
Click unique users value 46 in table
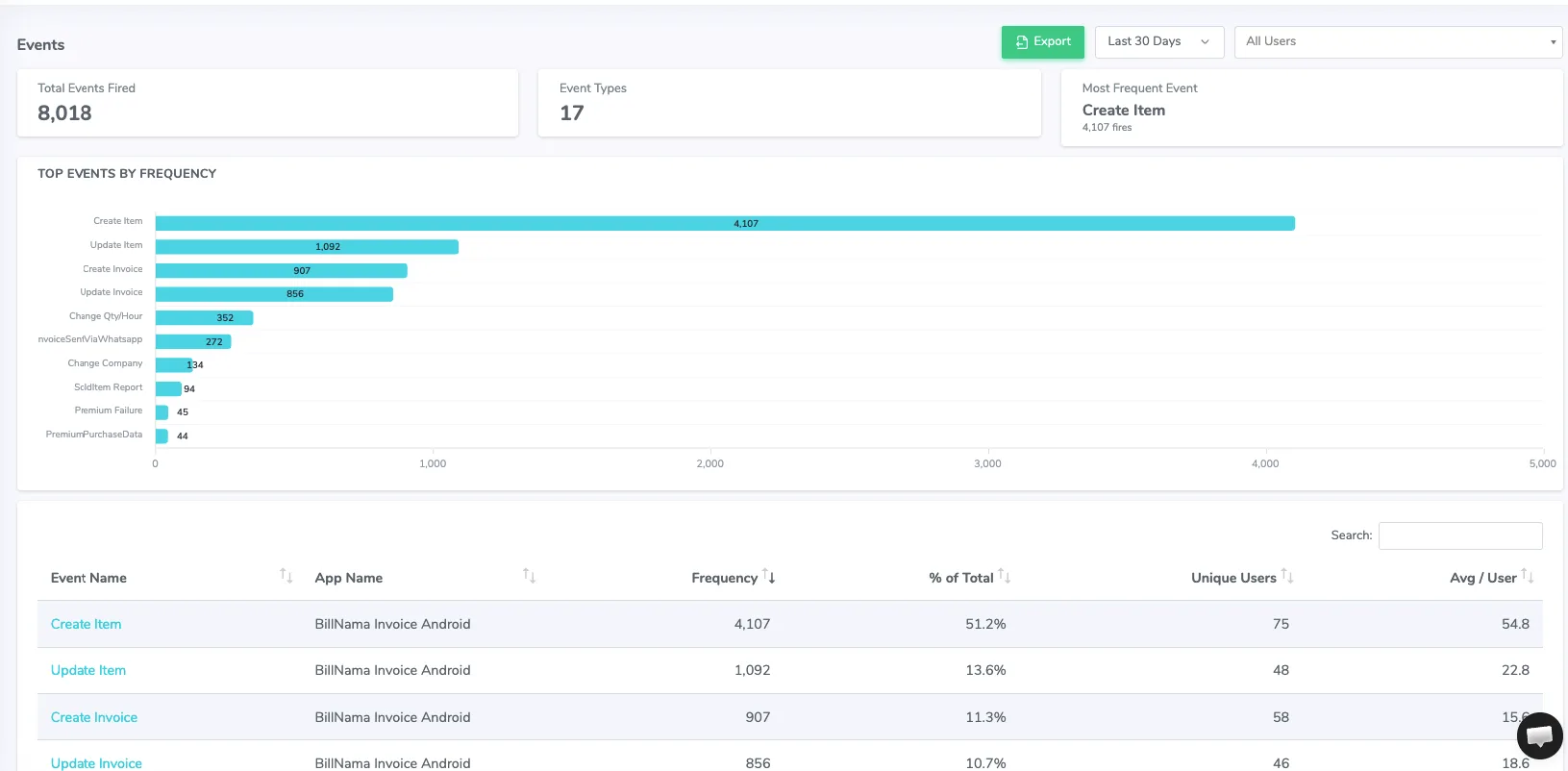[x=1281, y=763]
